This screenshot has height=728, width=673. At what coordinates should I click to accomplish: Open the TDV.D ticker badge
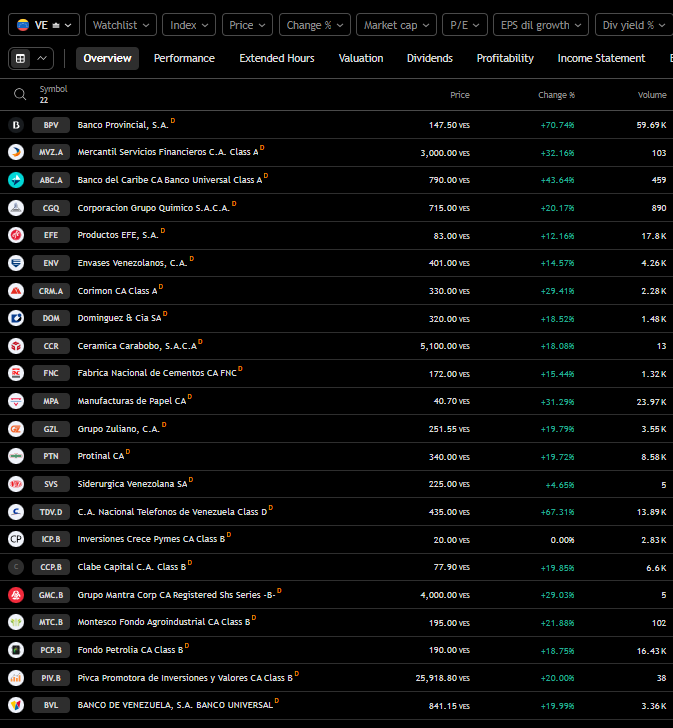[x=51, y=512]
